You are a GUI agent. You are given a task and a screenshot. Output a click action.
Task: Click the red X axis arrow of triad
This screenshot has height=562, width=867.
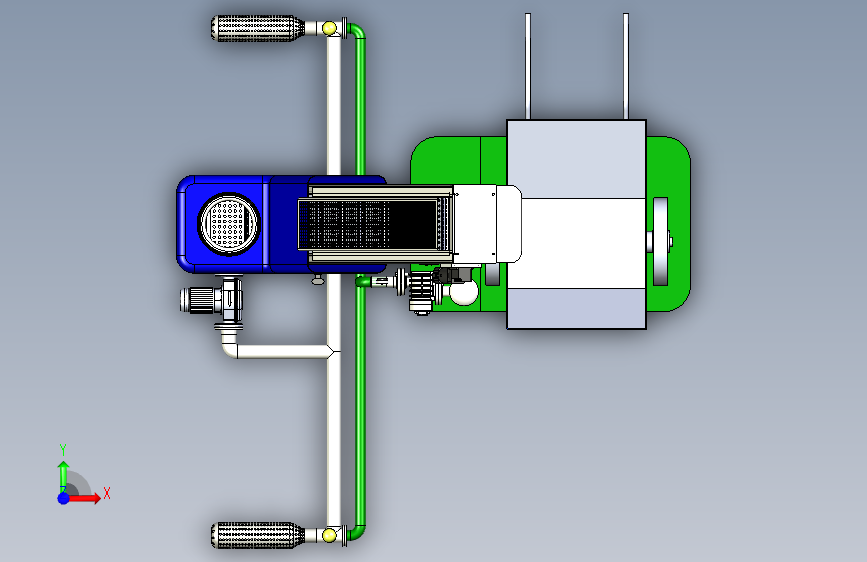[x=84, y=498]
